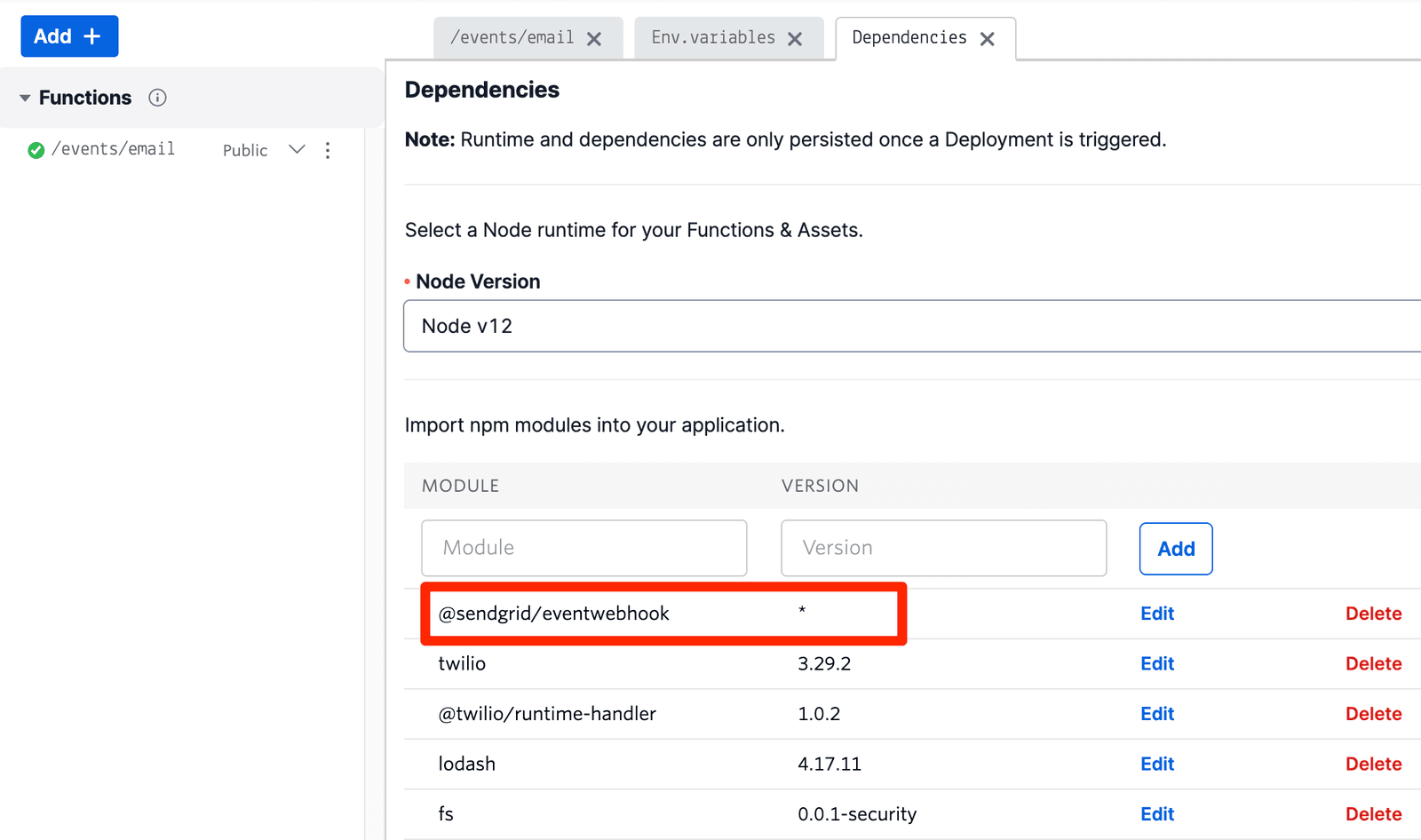Edit the @twilio/runtime-handler dependency
Viewport: 1421px width, 840px height.
click(x=1156, y=713)
